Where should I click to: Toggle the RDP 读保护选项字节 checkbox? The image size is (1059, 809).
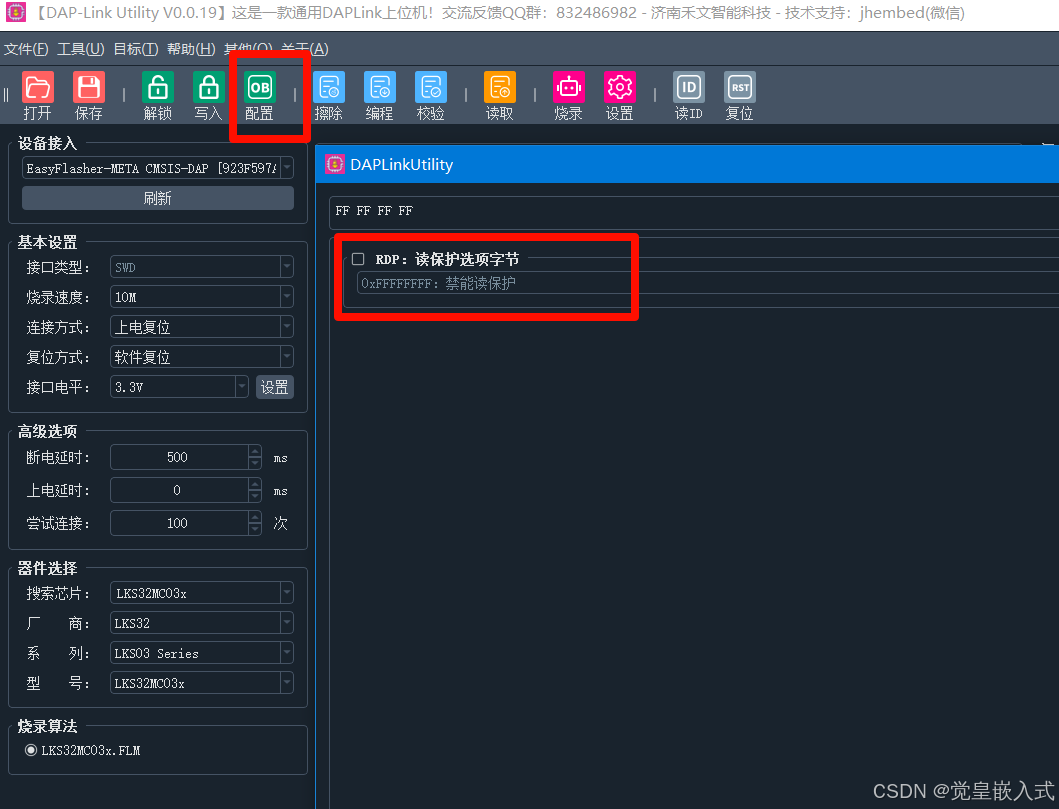click(358, 259)
